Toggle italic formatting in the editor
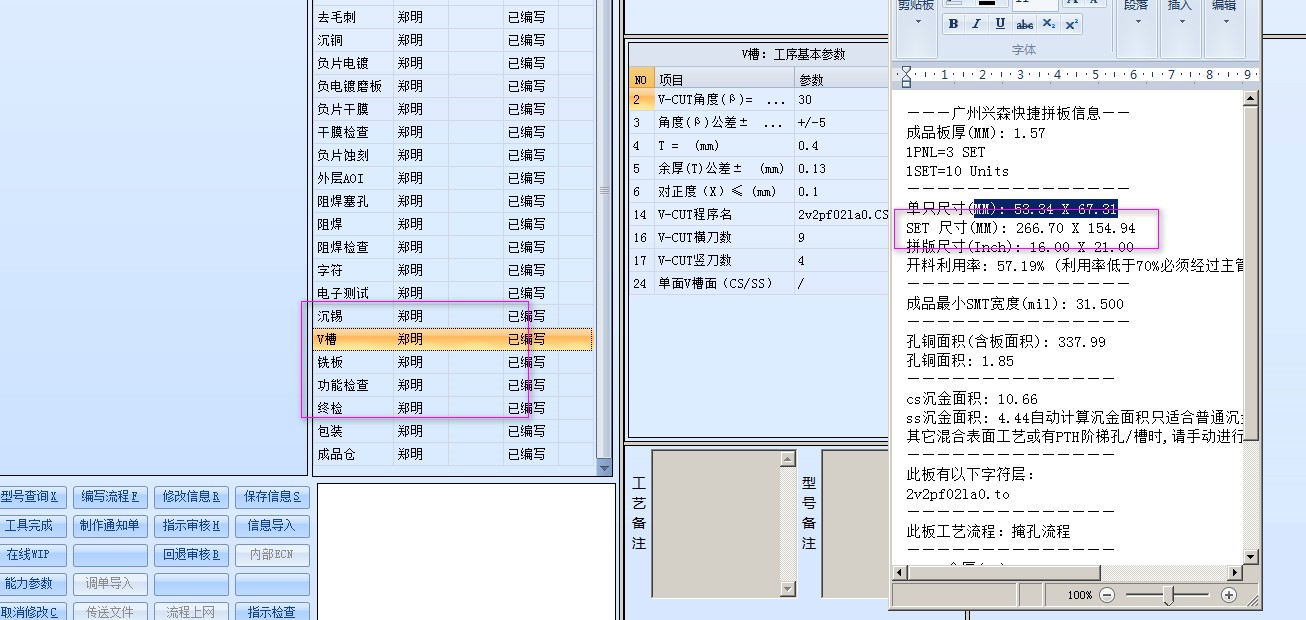The height and width of the screenshot is (620, 1306). (976, 24)
